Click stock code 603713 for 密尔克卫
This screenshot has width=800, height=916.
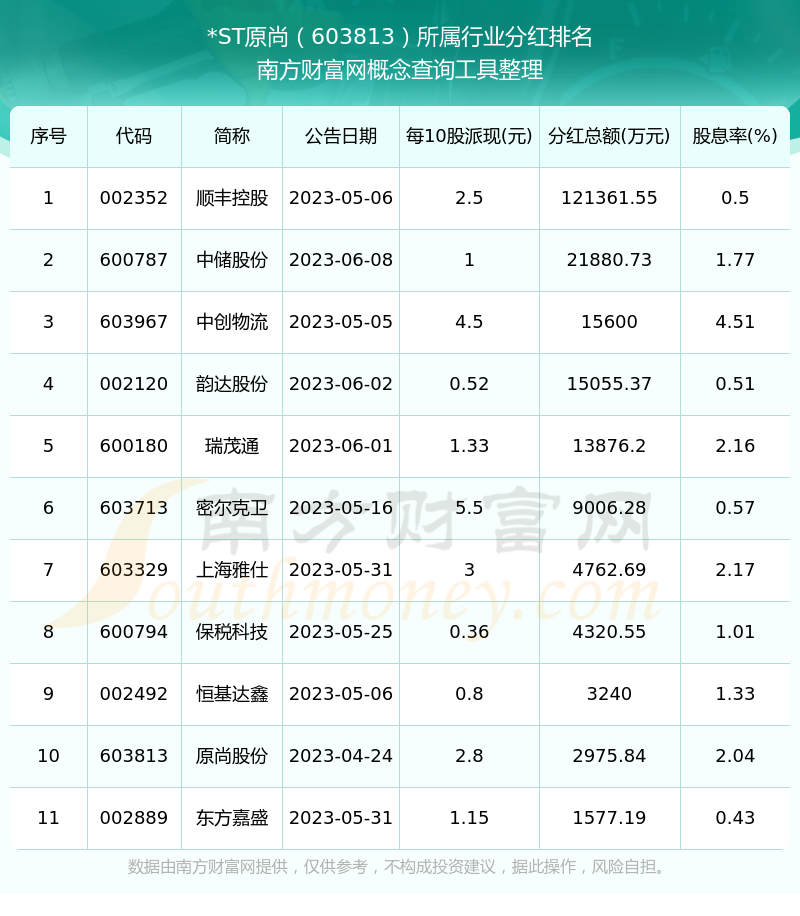click(x=134, y=508)
